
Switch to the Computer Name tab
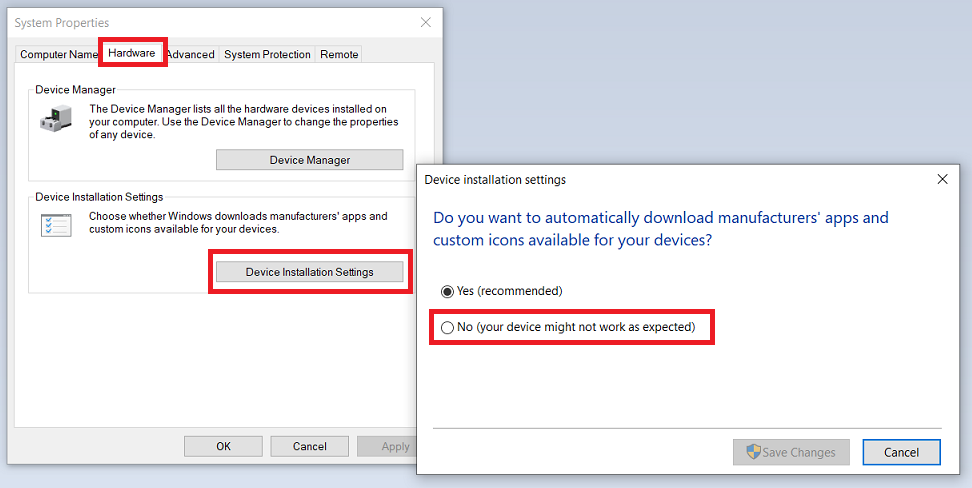coord(59,54)
